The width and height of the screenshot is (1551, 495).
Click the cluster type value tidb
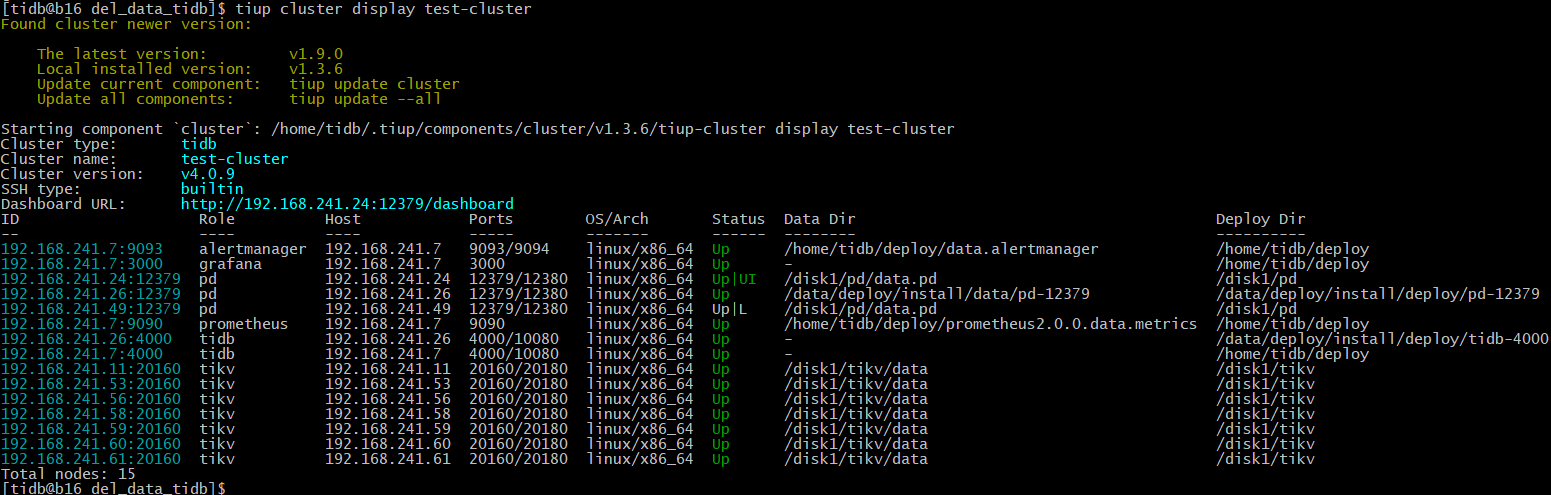199,144
